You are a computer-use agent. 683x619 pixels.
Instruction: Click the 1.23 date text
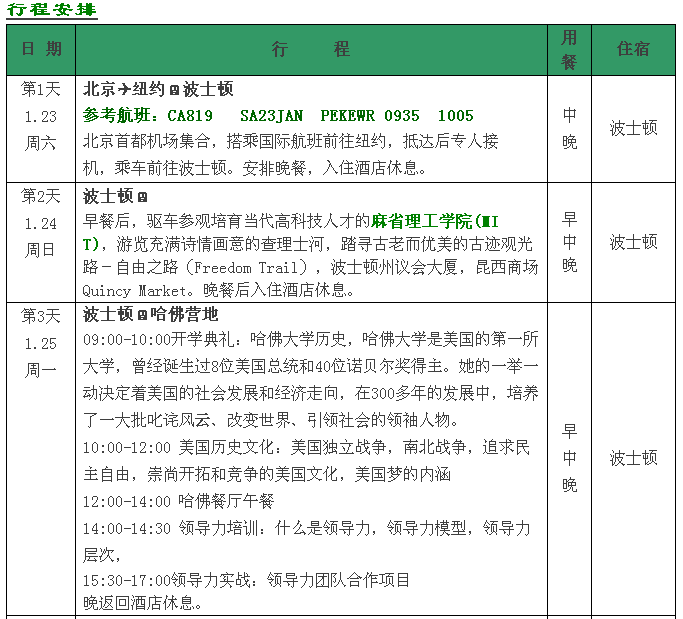tap(41, 117)
